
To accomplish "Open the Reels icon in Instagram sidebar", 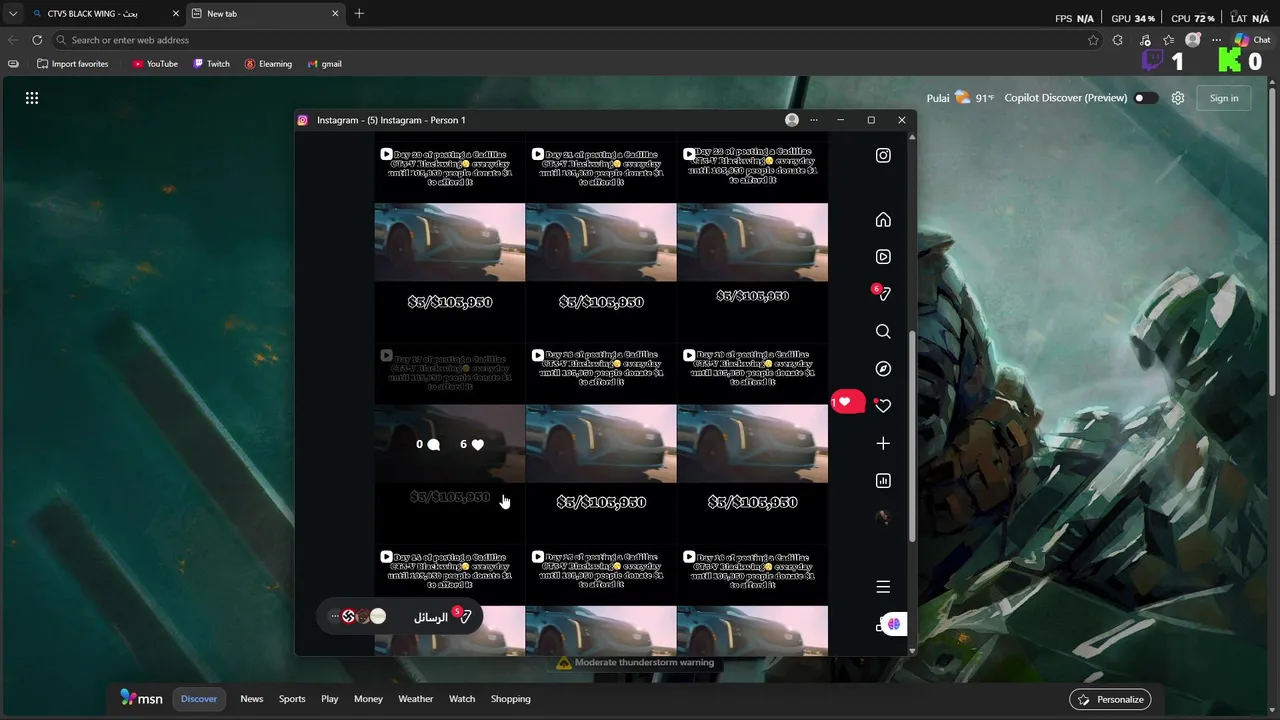I will coord(883,257).
